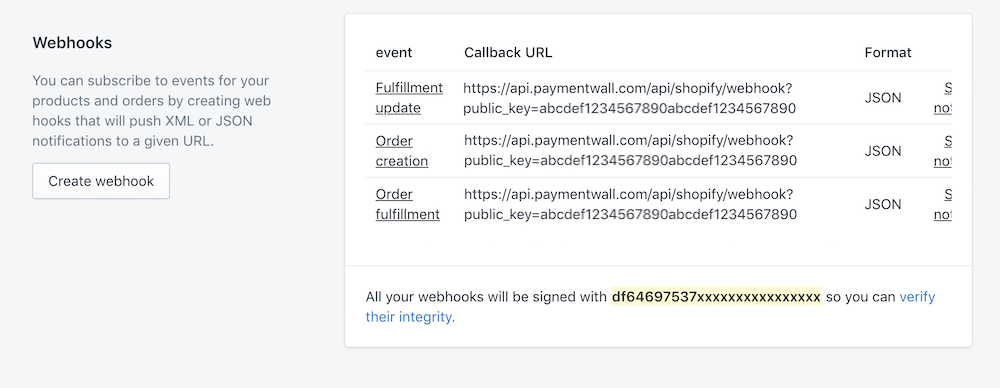
Task: Click the Order fulfillment callback URL text
Action: point(630,204)
